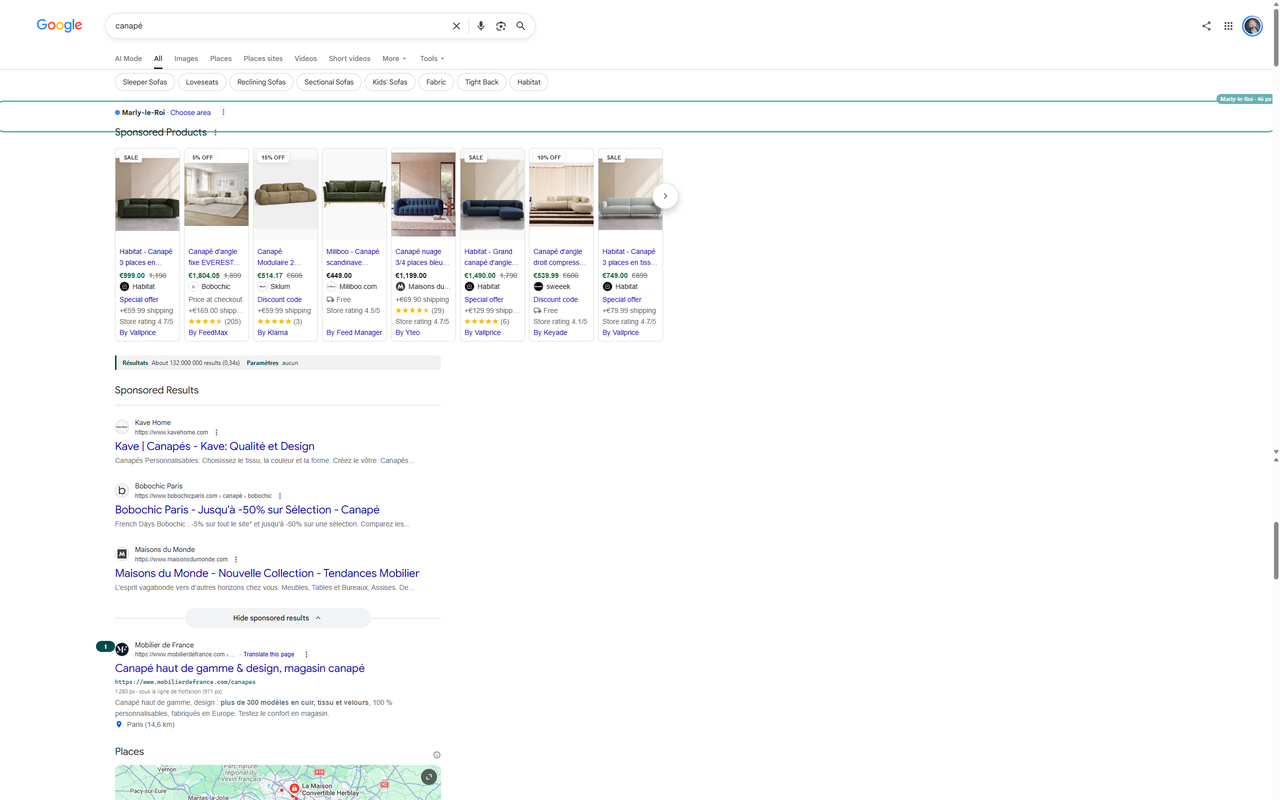Open Miliboo scandinavian sofa product image
The image size is (1280, 800).
pos(354,195)
